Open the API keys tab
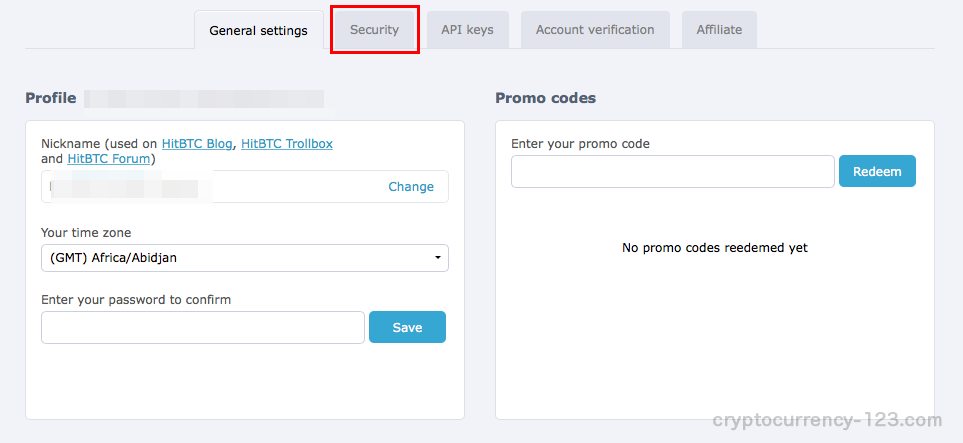 [x=467, y=29]
